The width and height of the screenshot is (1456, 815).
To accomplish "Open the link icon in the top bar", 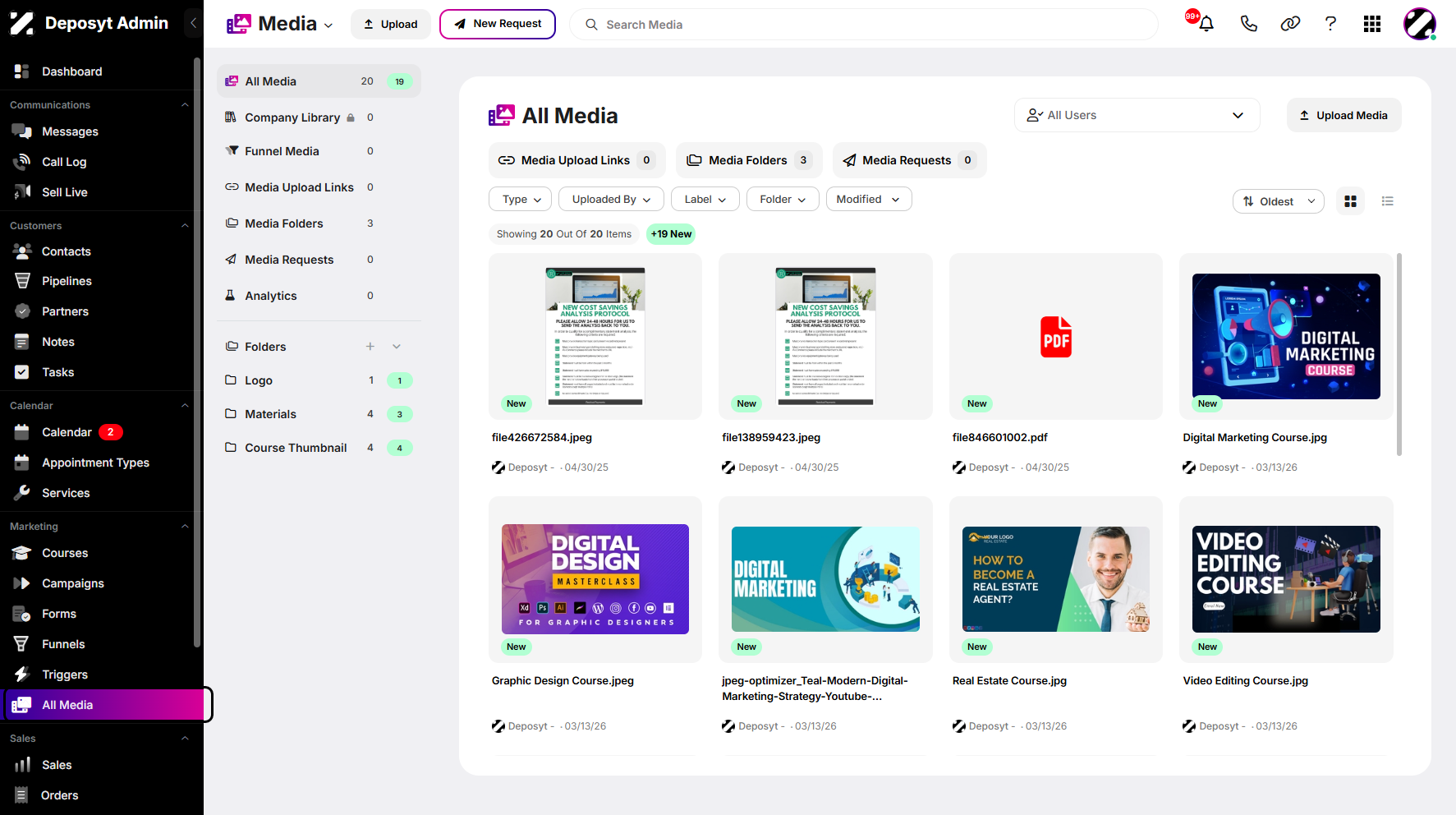I will [x=1290, y=24].
